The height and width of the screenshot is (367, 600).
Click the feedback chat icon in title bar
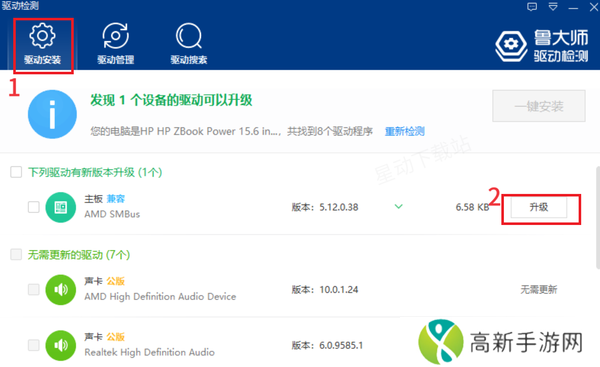point(532,7)
